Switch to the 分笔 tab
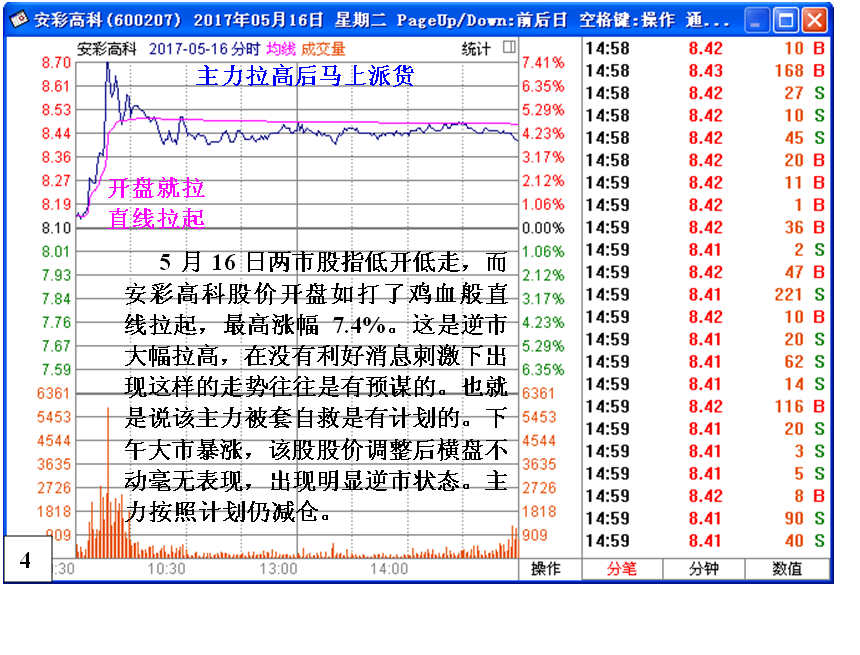The image size is (860, 655). coord(622,568)
